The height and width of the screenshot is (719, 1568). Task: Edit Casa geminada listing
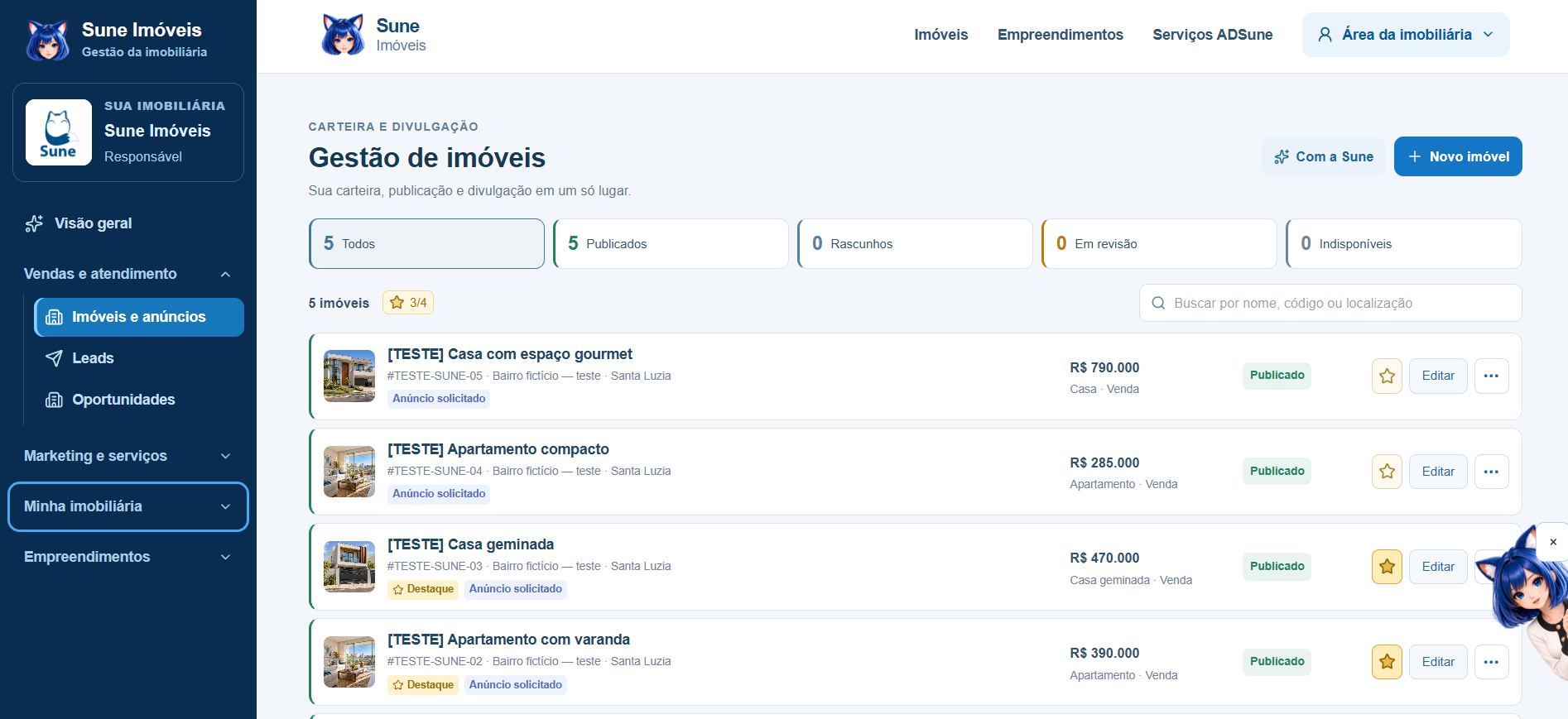(x=1438, y=567)
